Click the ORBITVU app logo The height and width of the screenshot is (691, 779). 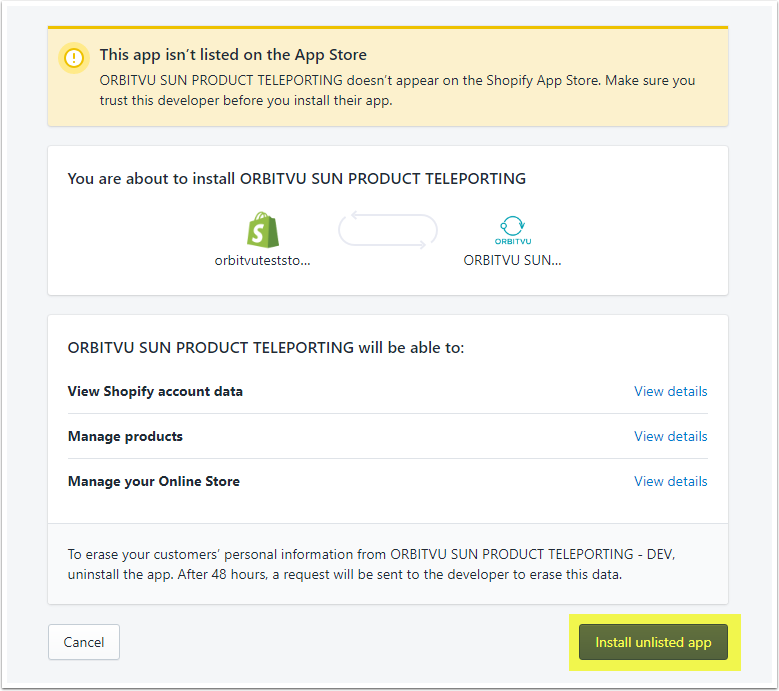point(513,230)
